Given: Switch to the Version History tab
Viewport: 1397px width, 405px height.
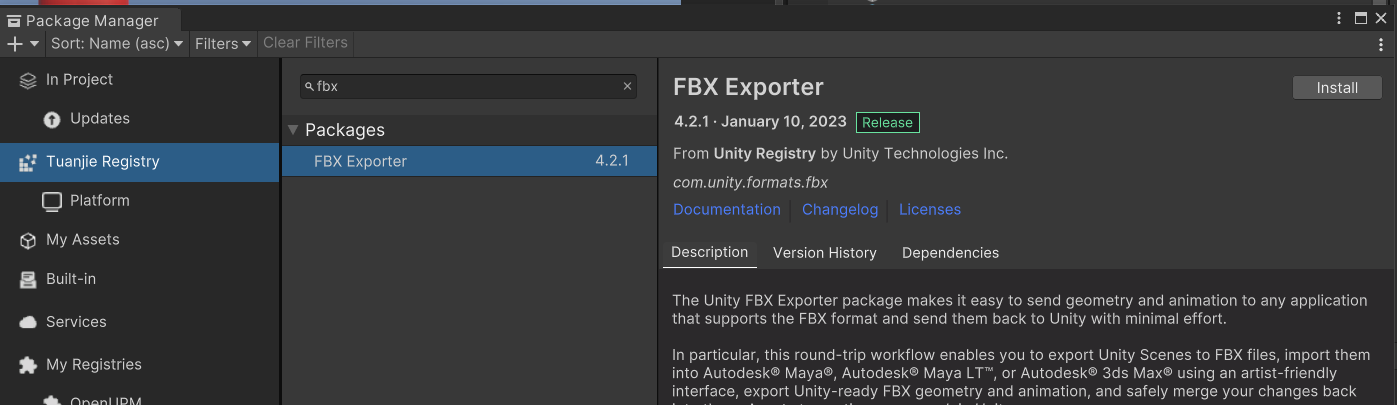Looking at the screenshot, I should pyautogui.click(x=825, y=253).
